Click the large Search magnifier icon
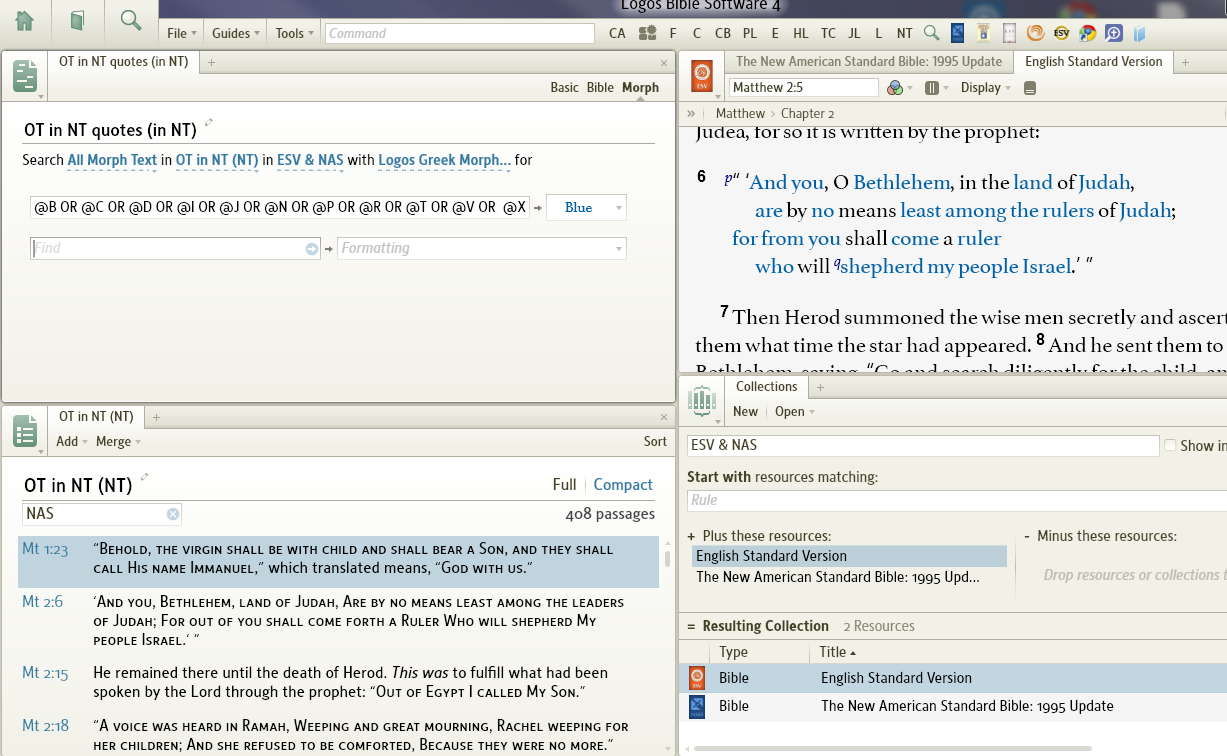This screenshot has height=756, width=1227. pos(130,21)
